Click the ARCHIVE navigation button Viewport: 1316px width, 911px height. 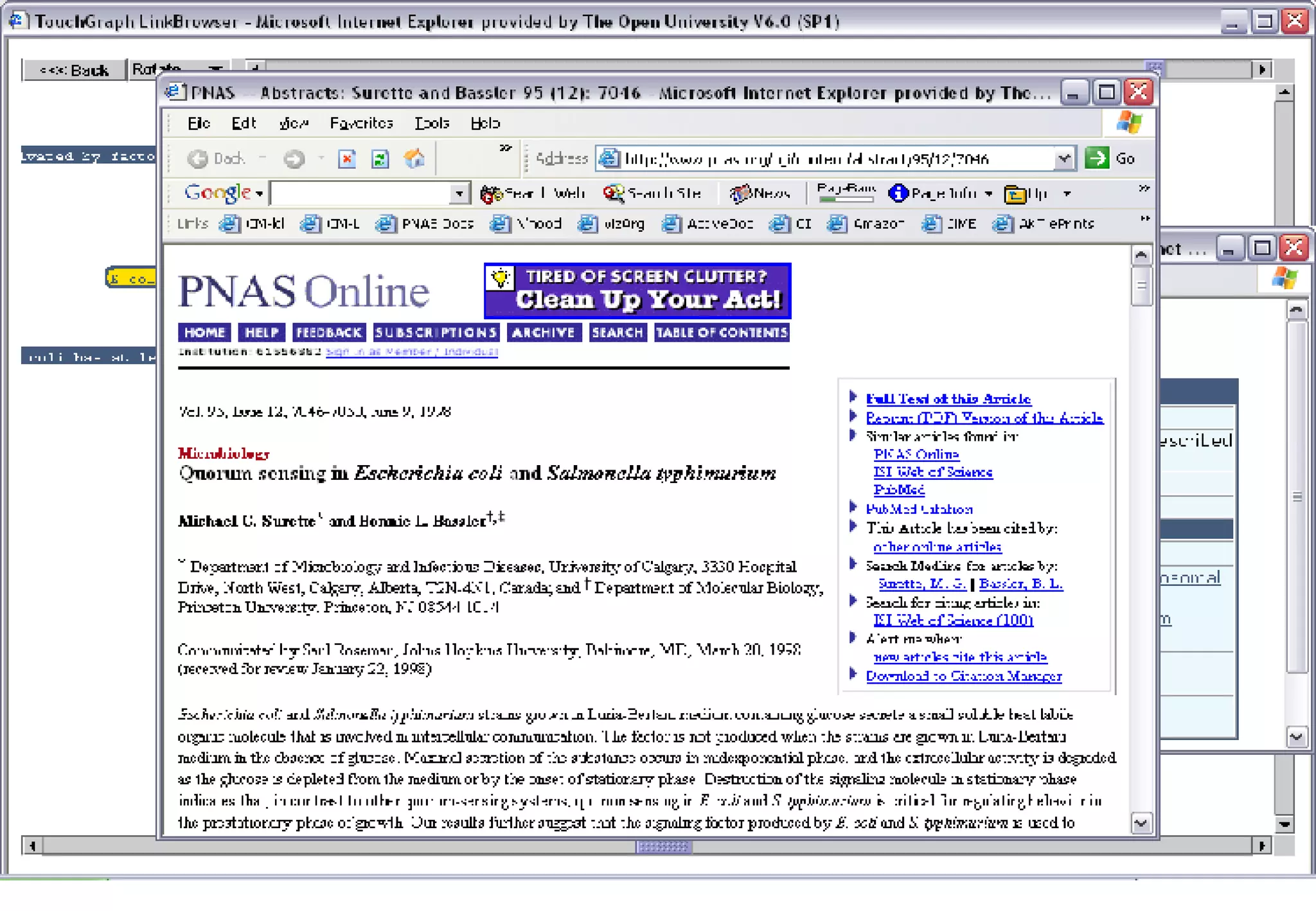click(544, 333)
